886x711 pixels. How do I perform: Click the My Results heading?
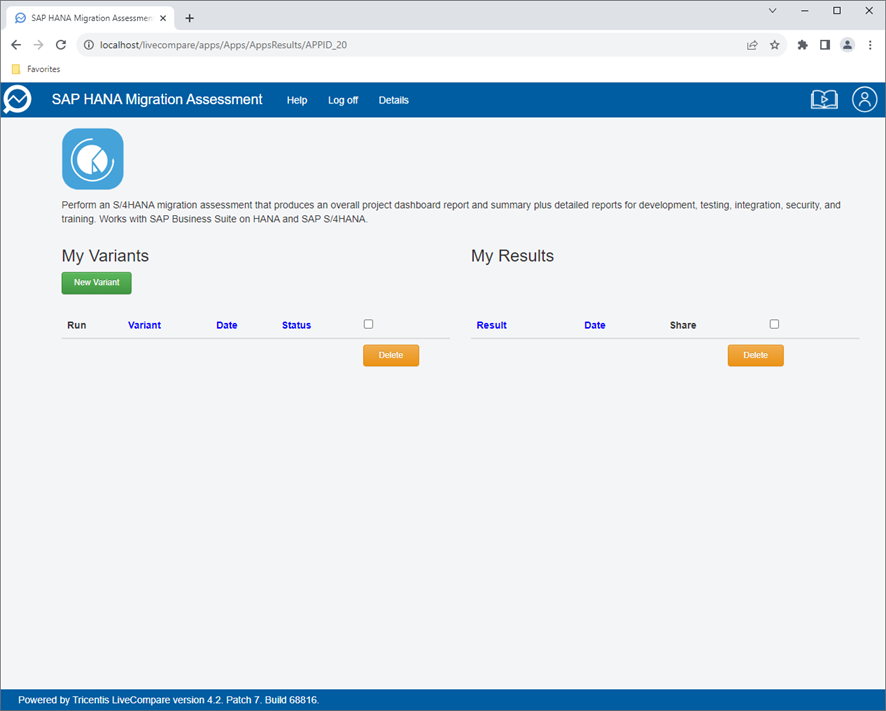tap(513, 256)
